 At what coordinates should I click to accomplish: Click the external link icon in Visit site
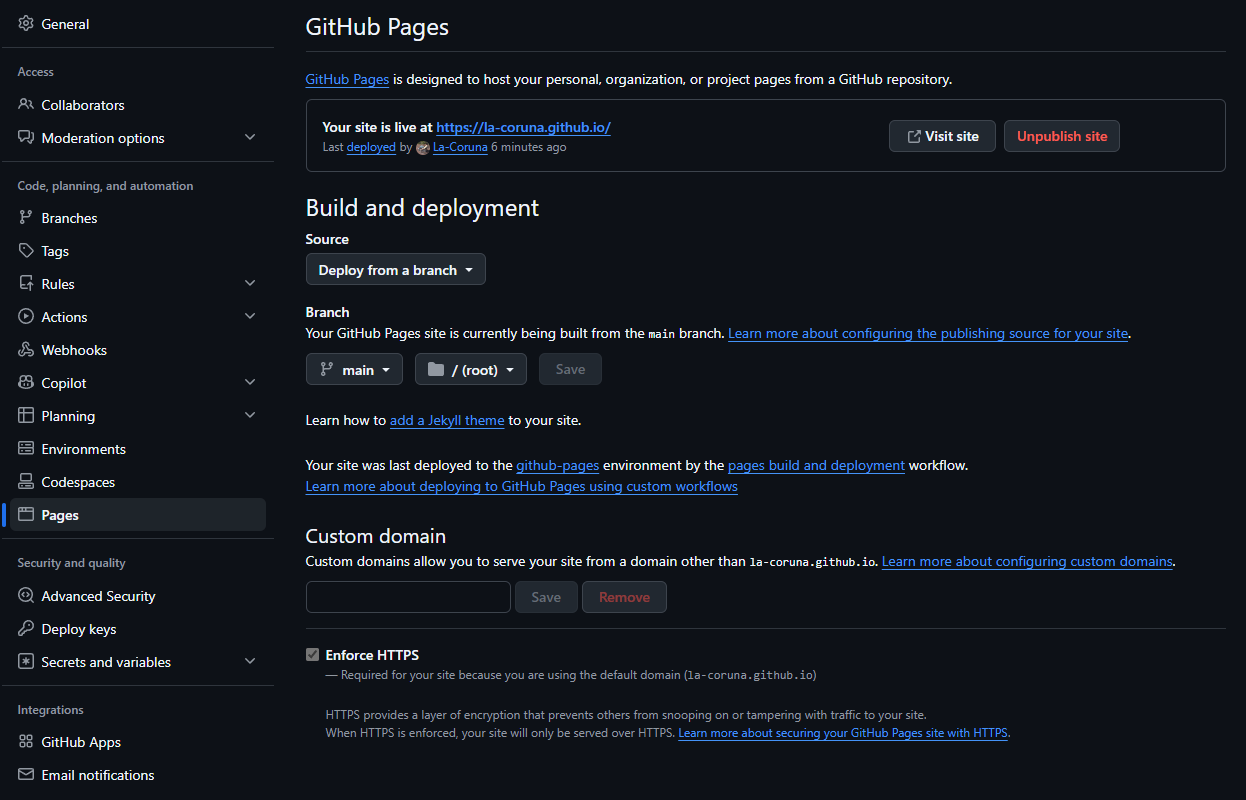click(x=914, y=136)
